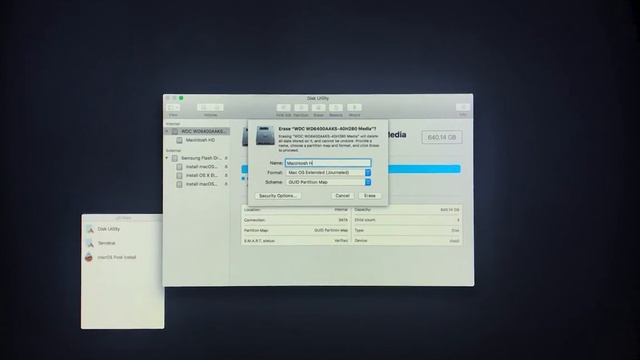Confirm with the Erase button in dialog
Screen dimensions: 640x360
[370, 196]
